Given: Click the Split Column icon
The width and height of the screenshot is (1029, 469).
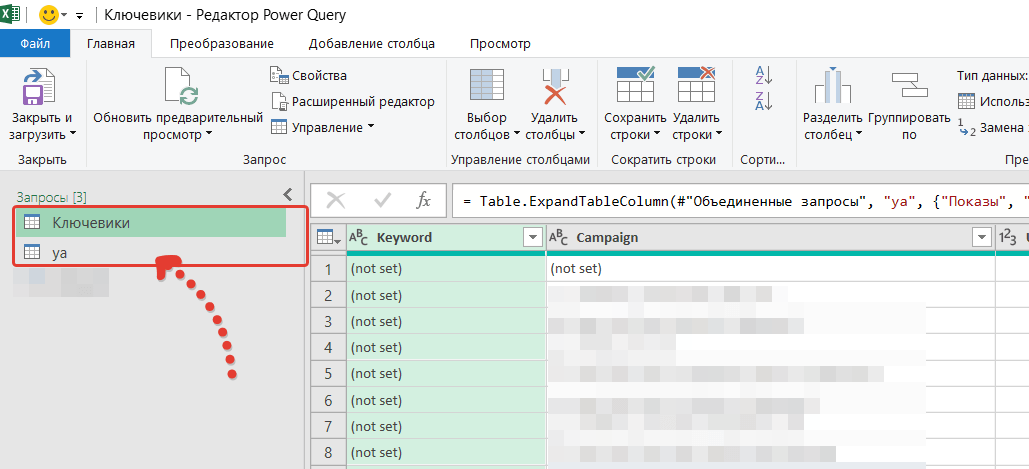Looking at the screenshot, I should click(x=832, y=87).
